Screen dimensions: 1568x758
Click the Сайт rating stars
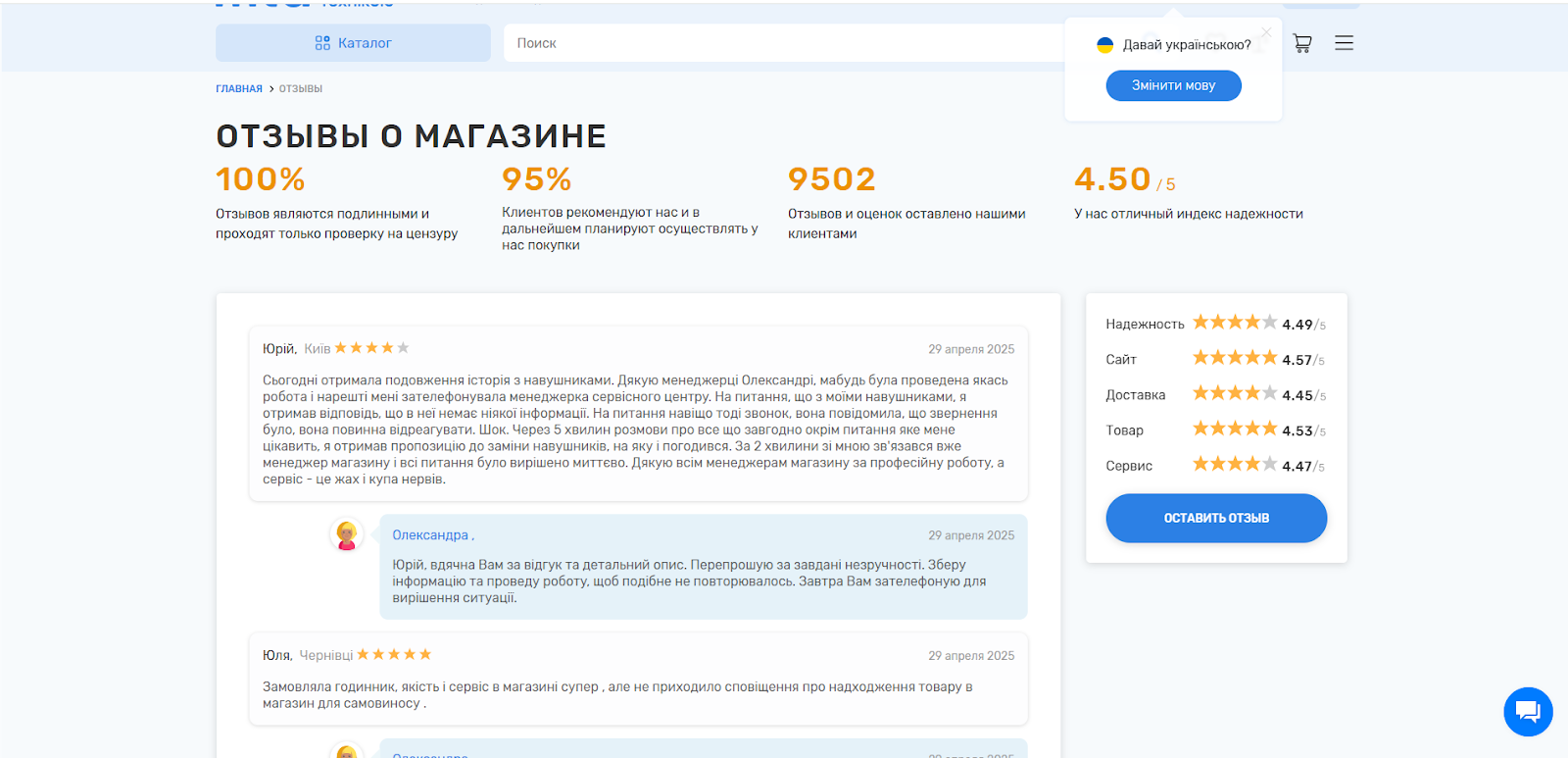(x=1234, y=358)
